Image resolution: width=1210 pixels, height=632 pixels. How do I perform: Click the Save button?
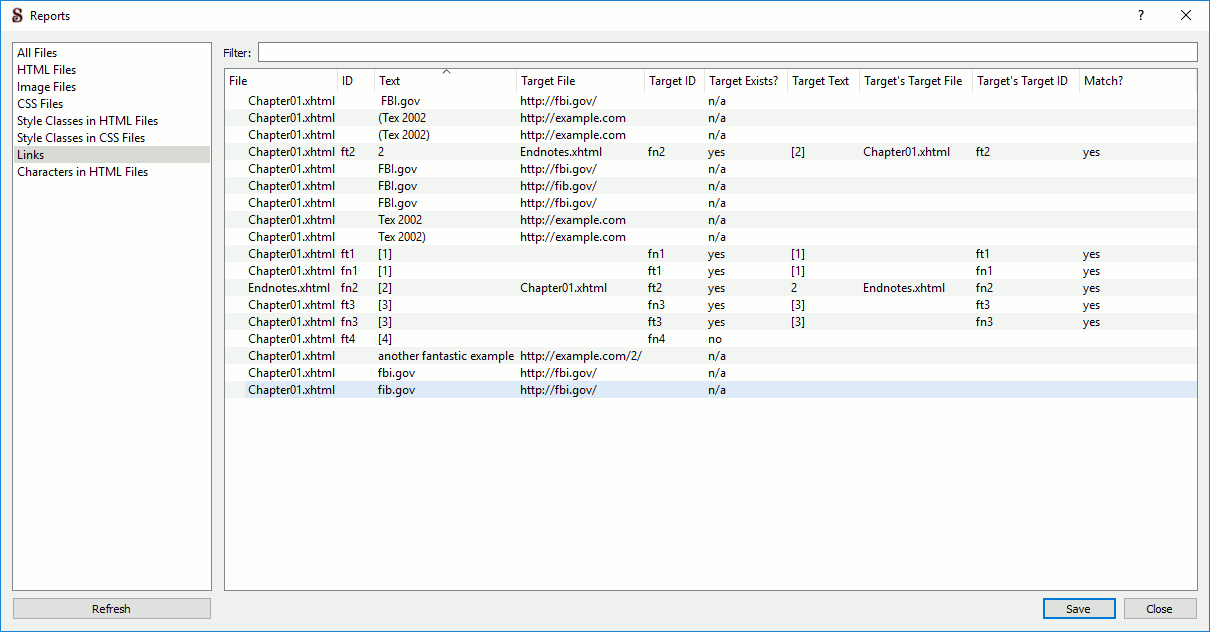1078,608
